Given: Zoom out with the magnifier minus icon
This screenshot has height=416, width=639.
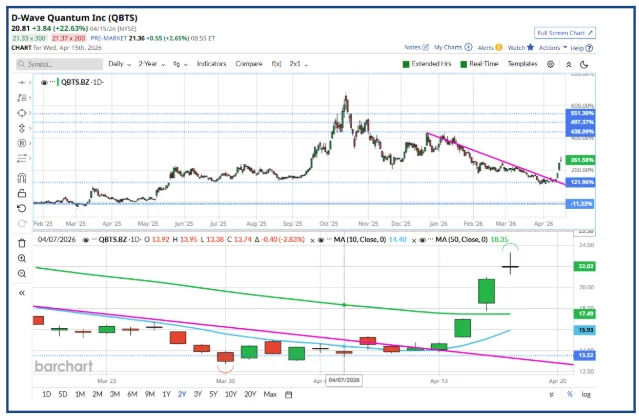Looking at the screenshot, I should point(22,273).
